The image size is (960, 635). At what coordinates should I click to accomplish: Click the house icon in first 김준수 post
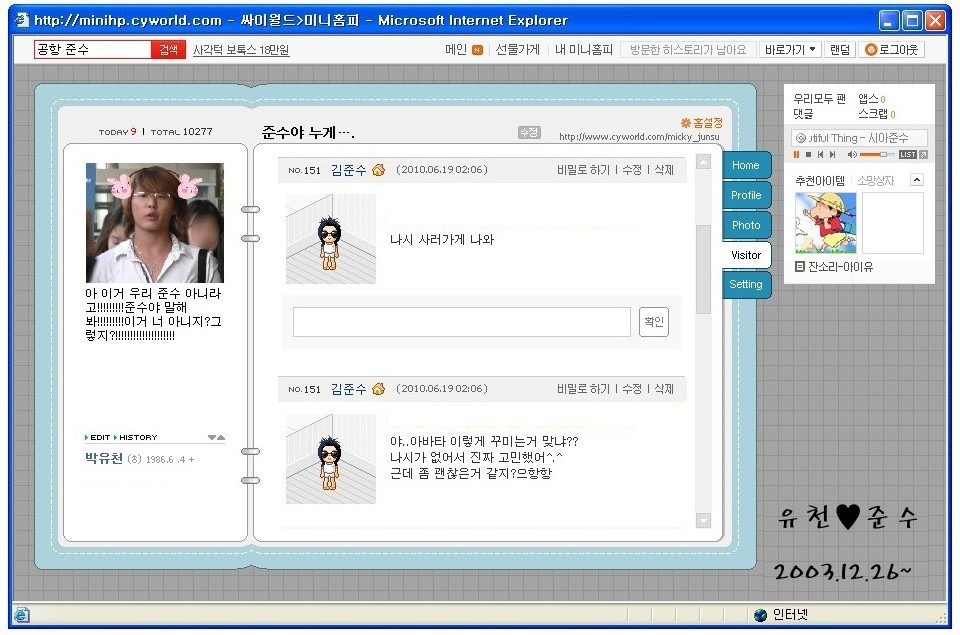[378, 170]
